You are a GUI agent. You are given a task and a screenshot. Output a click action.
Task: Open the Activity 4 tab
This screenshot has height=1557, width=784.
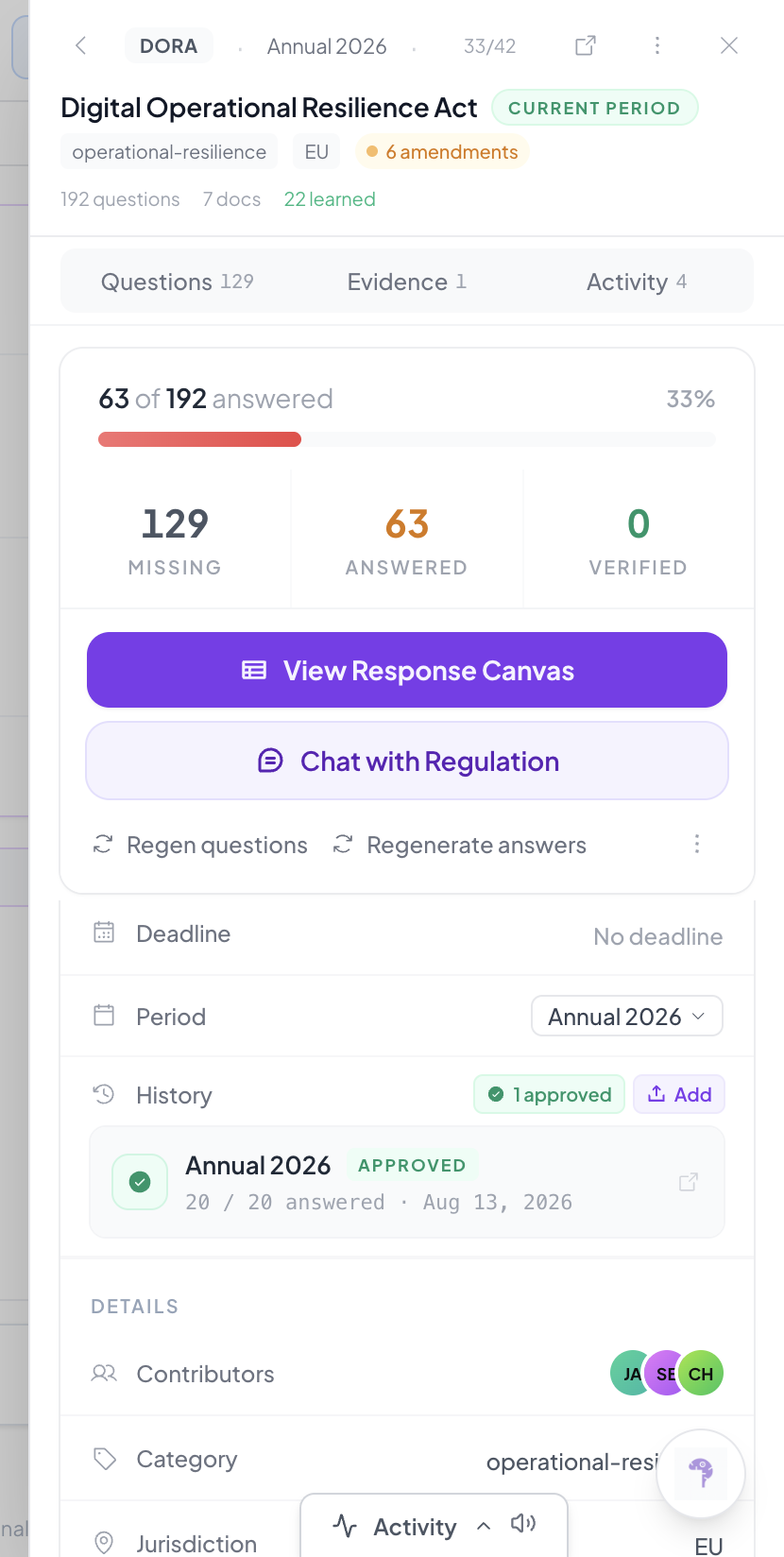637,282
